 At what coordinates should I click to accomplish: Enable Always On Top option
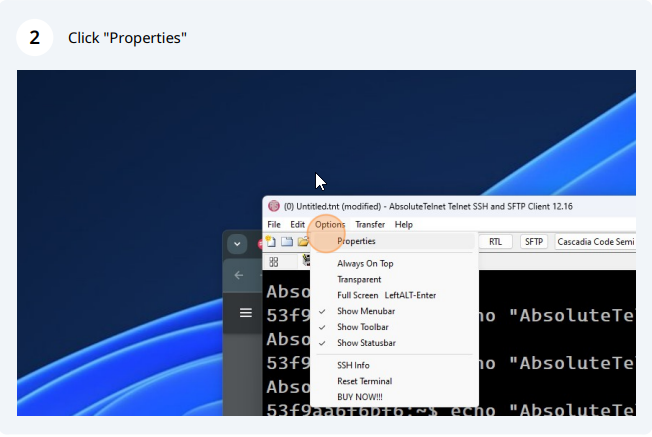pyautogui.click(x=365, y=264)
